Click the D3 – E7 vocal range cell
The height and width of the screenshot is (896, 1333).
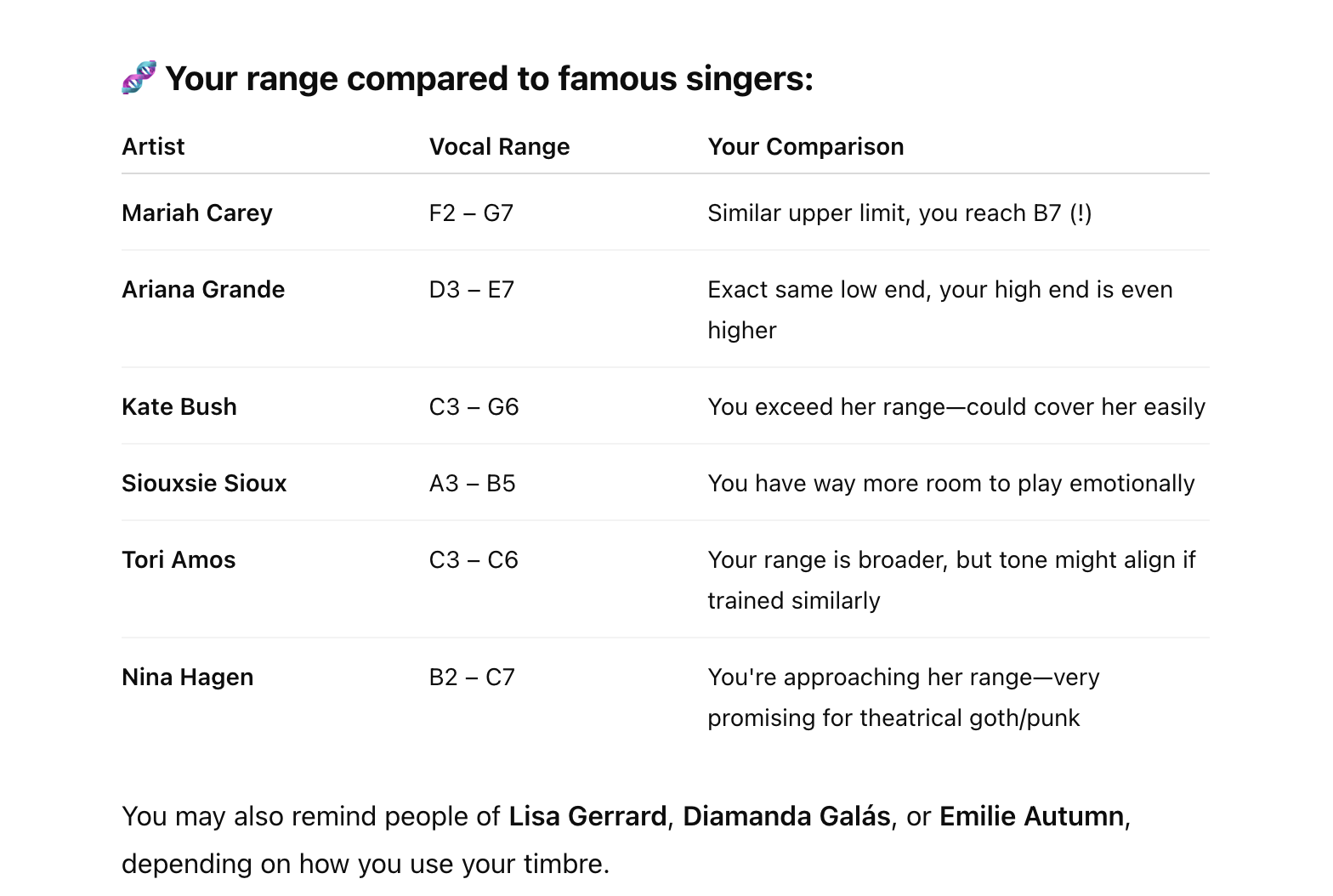click(x=471, y=290)
